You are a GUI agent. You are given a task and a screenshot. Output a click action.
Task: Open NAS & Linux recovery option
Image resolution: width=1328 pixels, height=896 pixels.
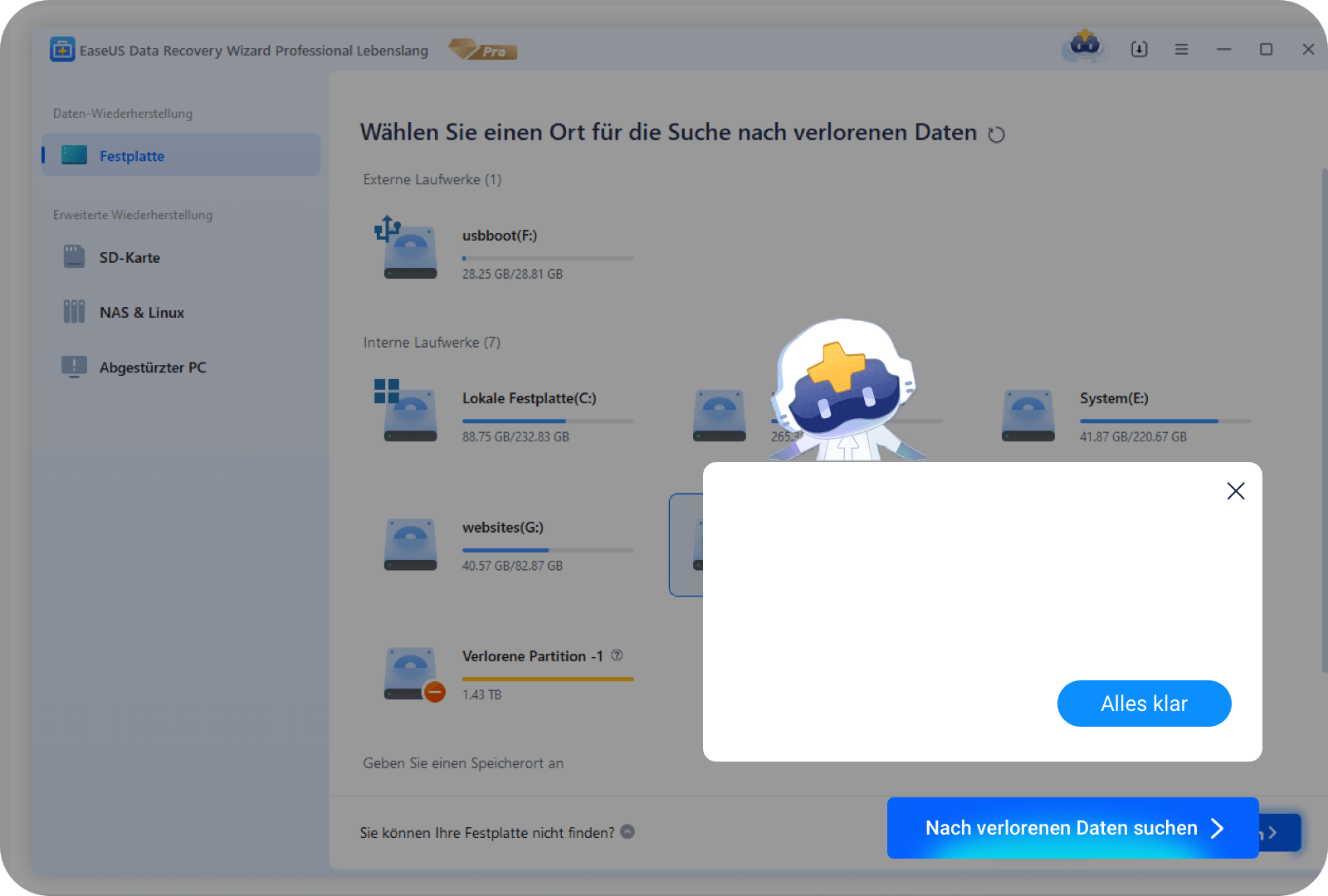141,313
